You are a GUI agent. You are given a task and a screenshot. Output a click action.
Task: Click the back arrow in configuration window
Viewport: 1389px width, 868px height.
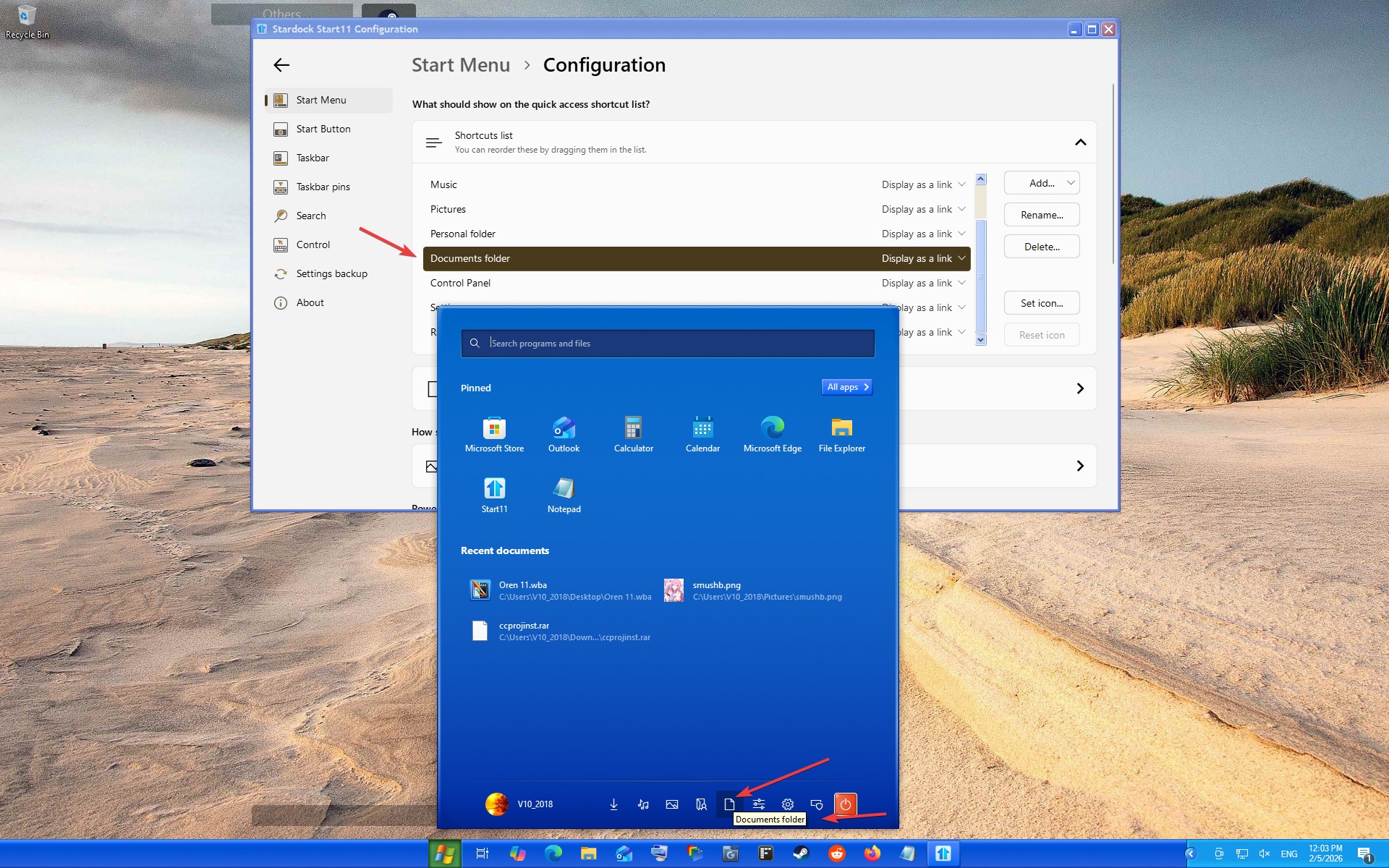pos(281,65)
